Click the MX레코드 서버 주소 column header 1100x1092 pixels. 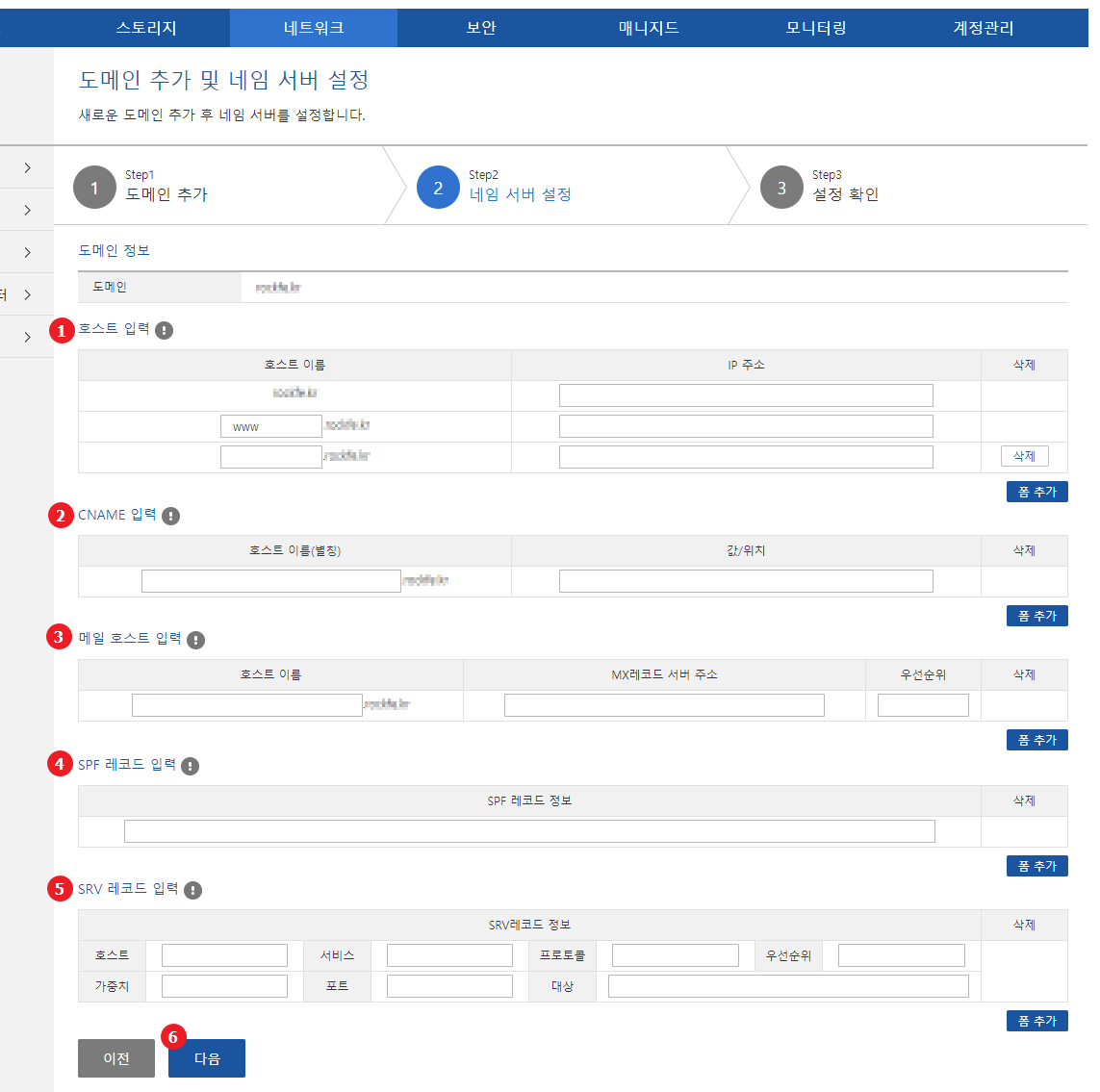click(664, 674)
